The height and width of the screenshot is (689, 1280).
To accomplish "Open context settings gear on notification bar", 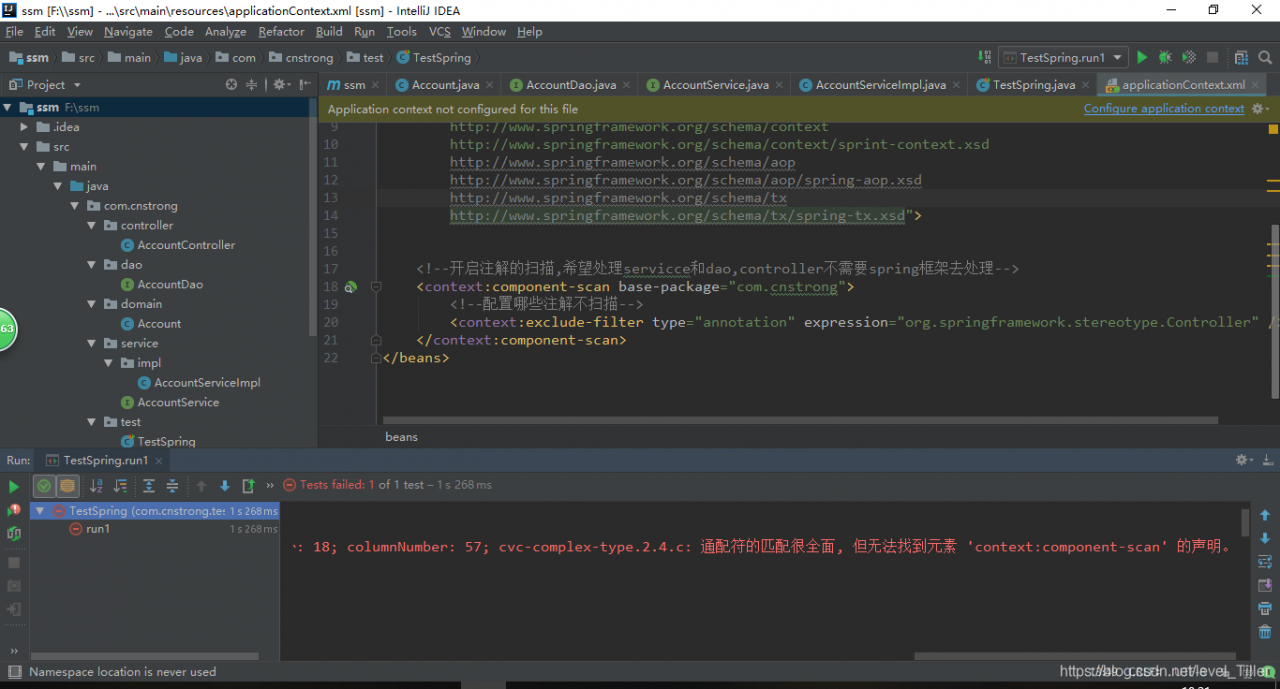I will (x=1260, y=108).
